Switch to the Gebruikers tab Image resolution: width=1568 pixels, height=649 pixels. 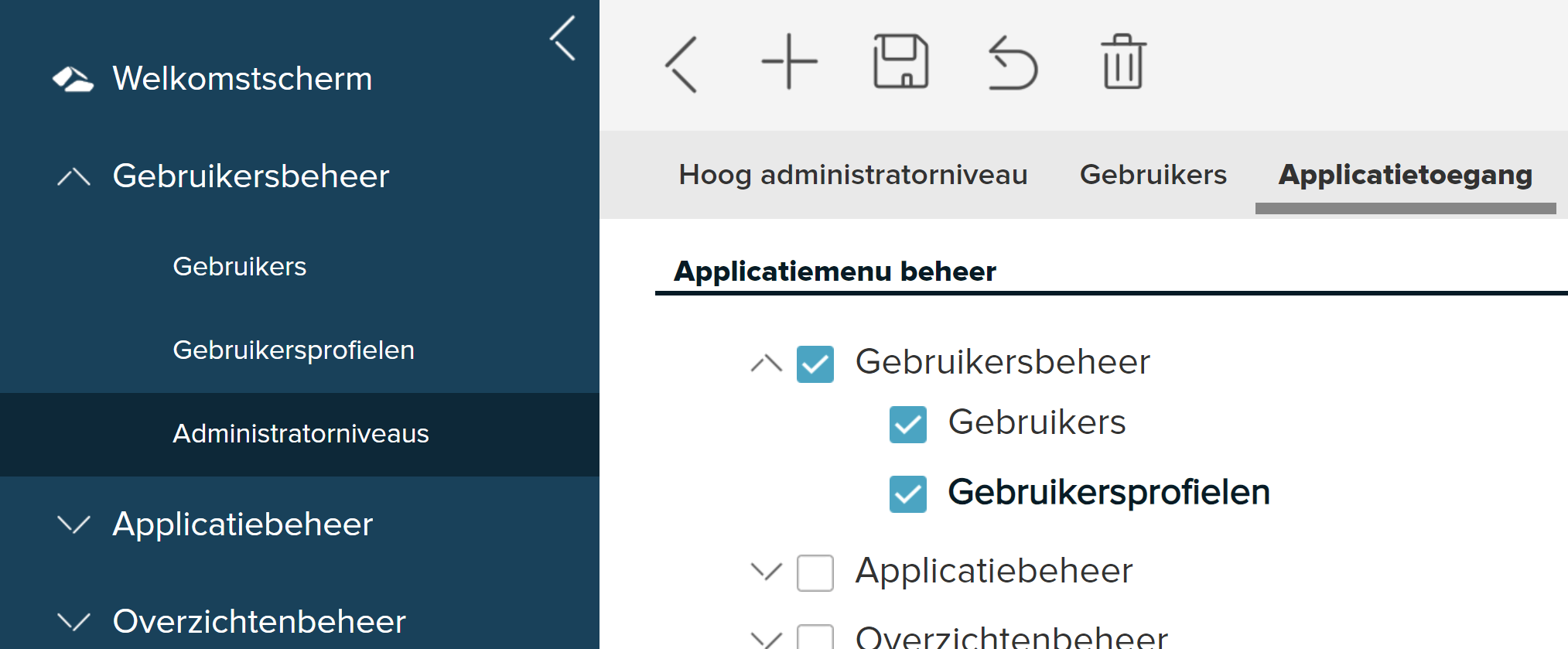1153,175
